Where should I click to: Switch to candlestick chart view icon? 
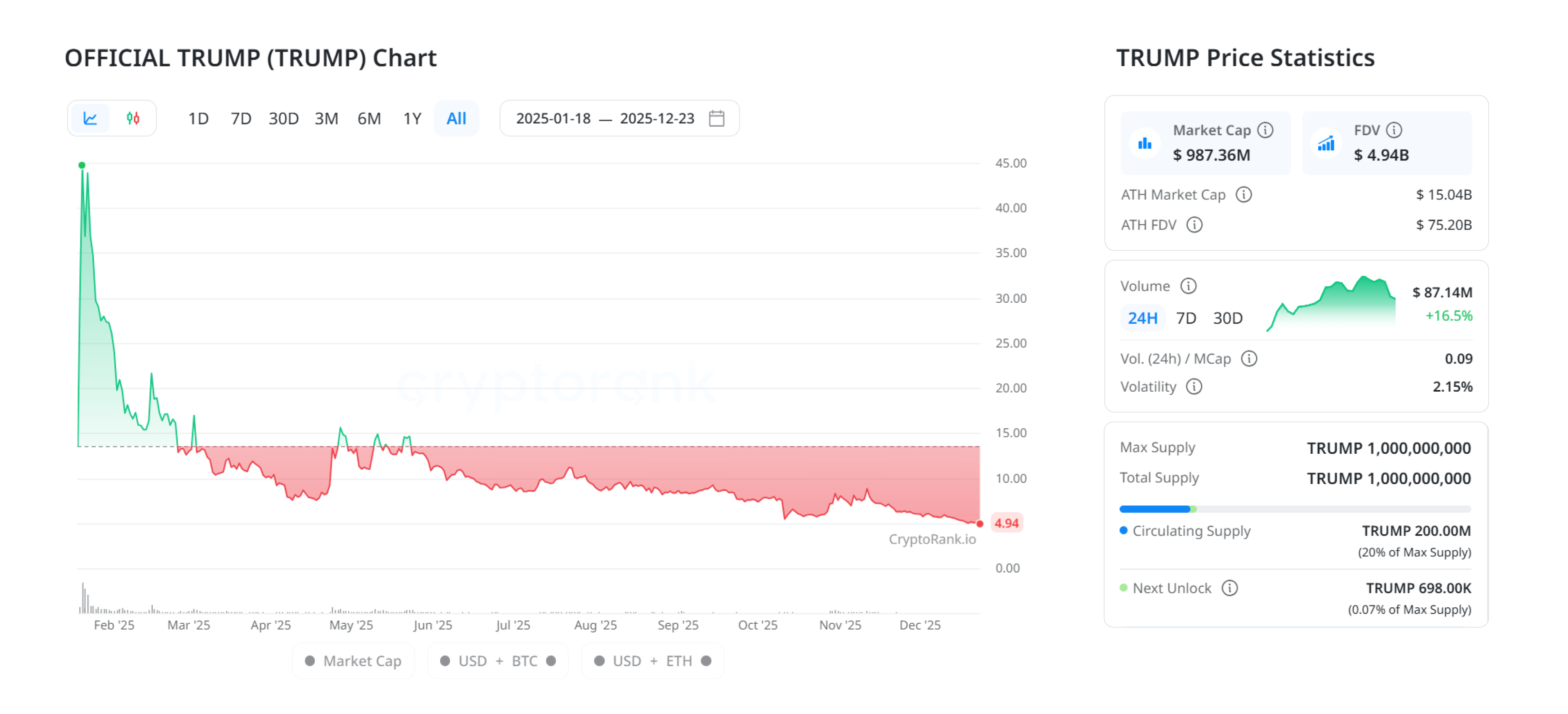(133, 118)
